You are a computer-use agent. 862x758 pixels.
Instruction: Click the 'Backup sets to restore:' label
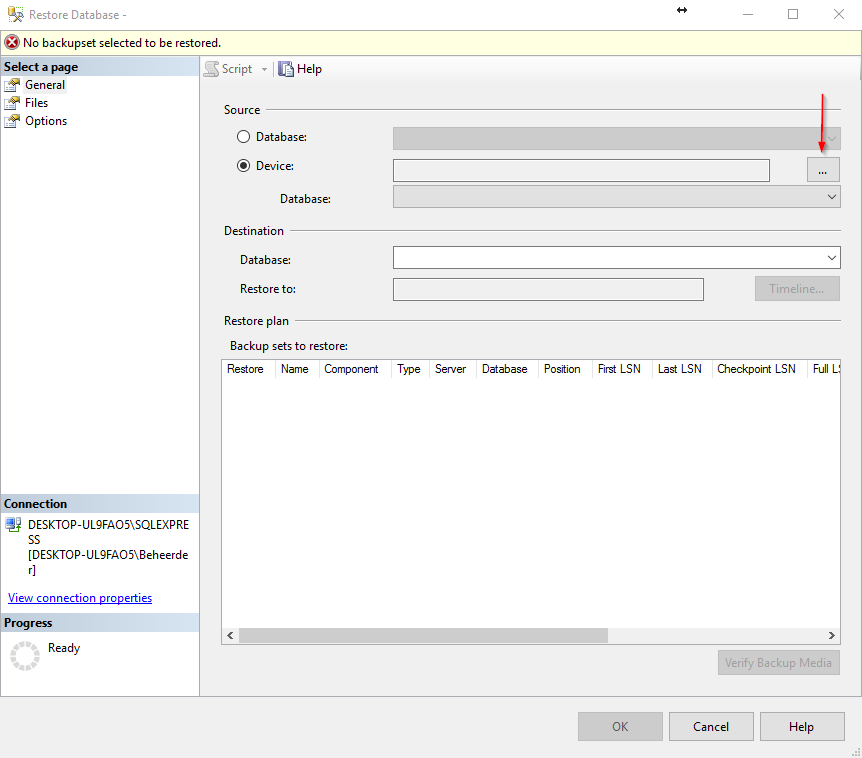289,346
